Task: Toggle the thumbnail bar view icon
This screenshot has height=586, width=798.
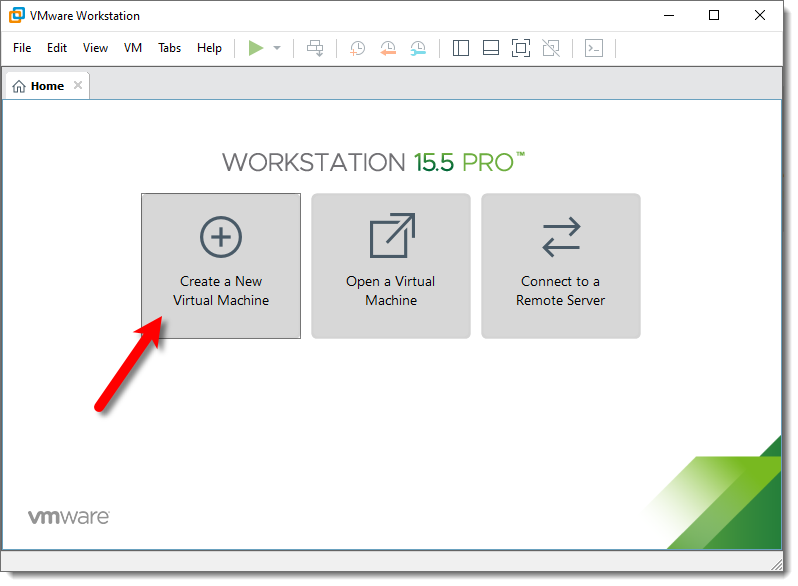Action: pyautogui.click(x=490, y=48)
